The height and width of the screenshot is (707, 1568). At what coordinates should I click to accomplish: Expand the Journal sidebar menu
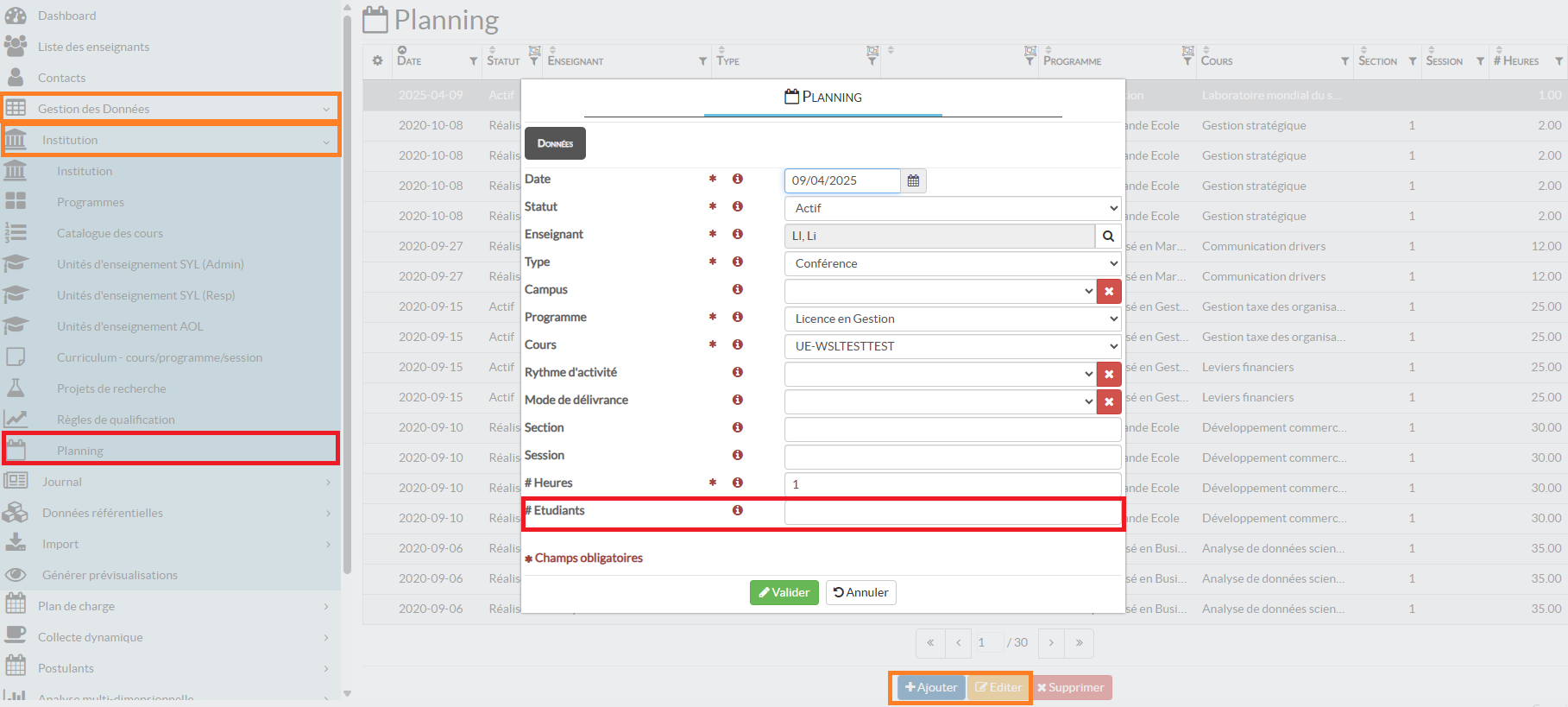coord(170,482)
